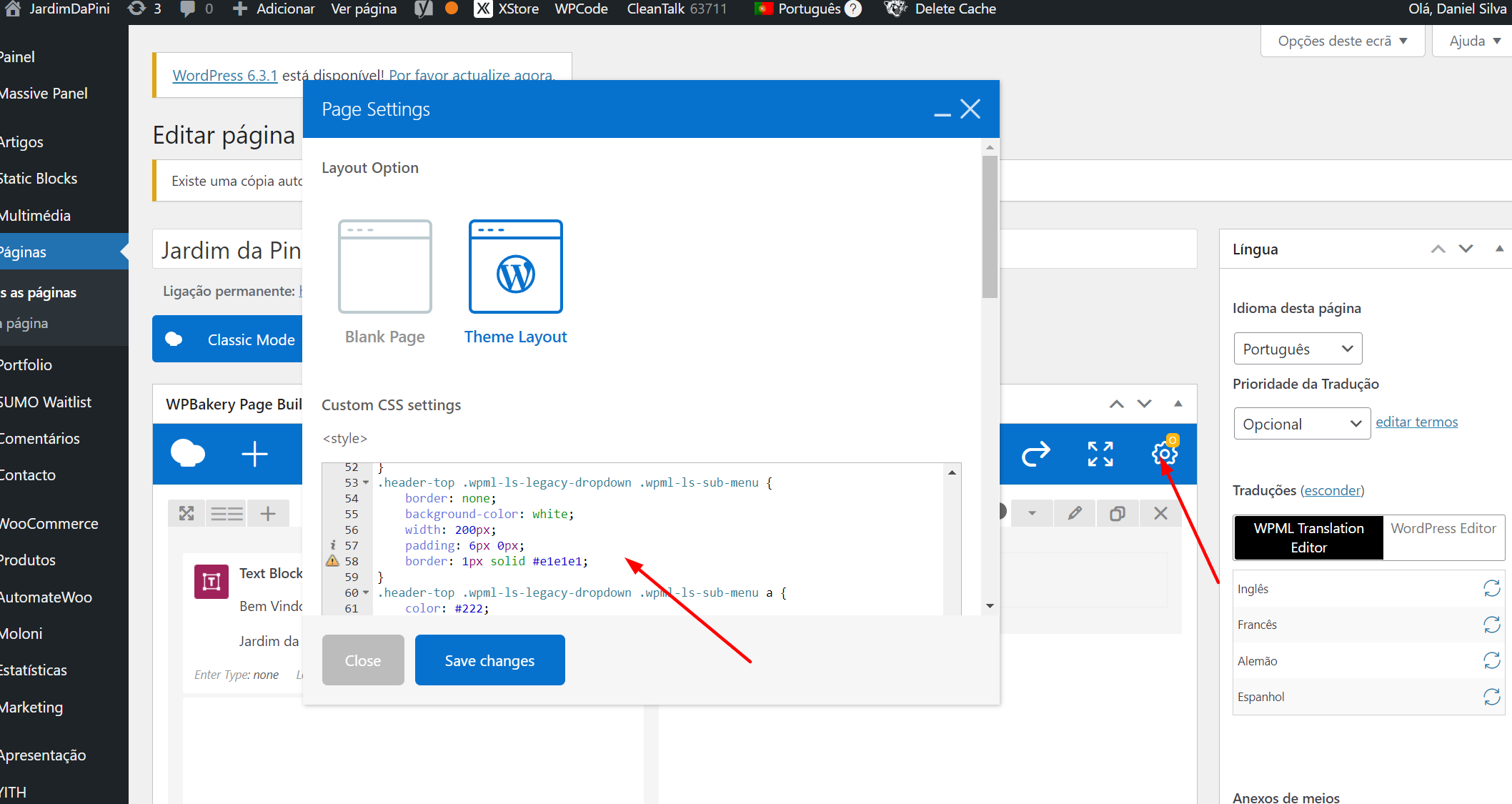Click the row edit pencil icon

[1075, 513]
